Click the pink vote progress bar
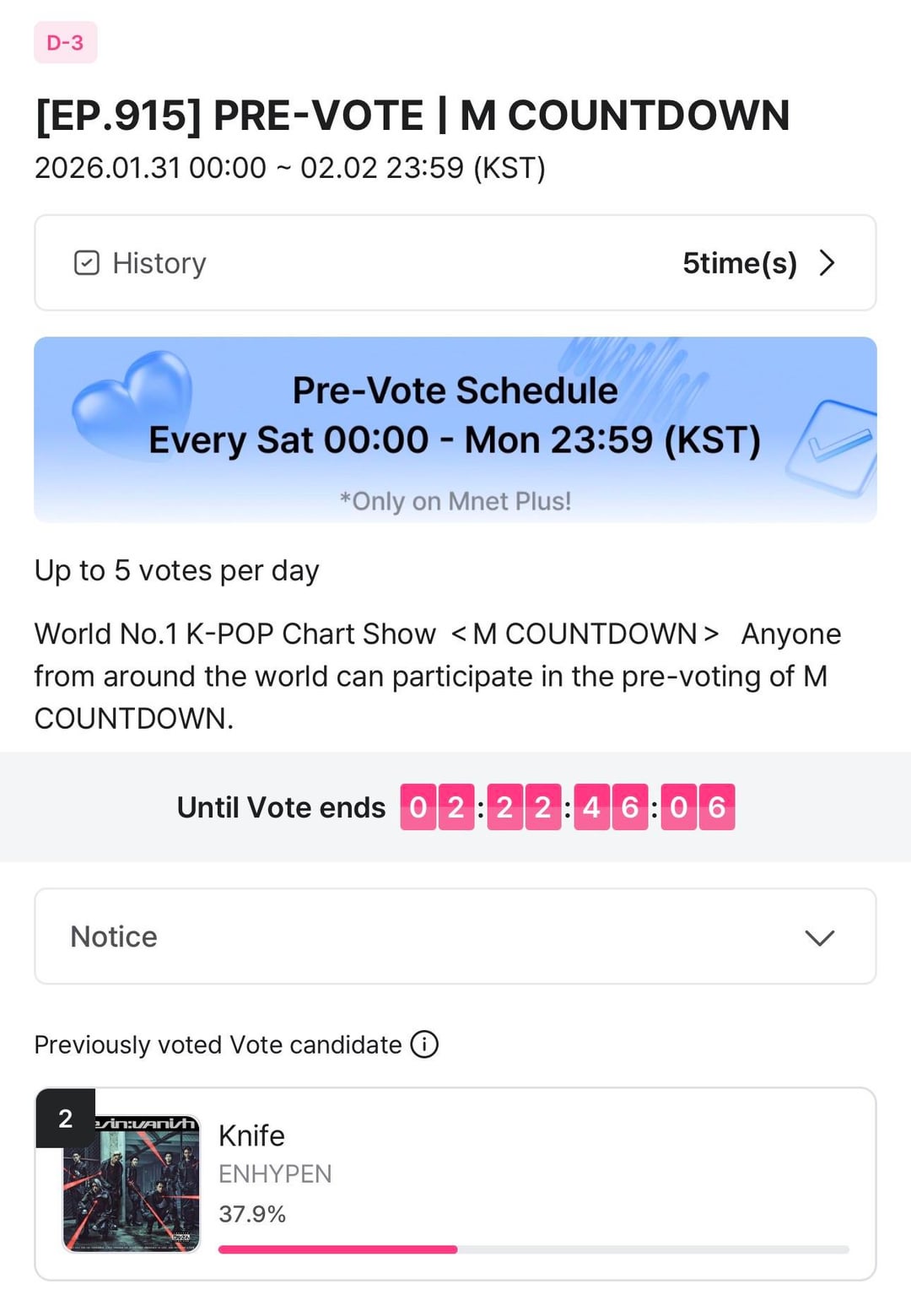The height and width of the screenshot is (1316, 911). (337, 1249)
